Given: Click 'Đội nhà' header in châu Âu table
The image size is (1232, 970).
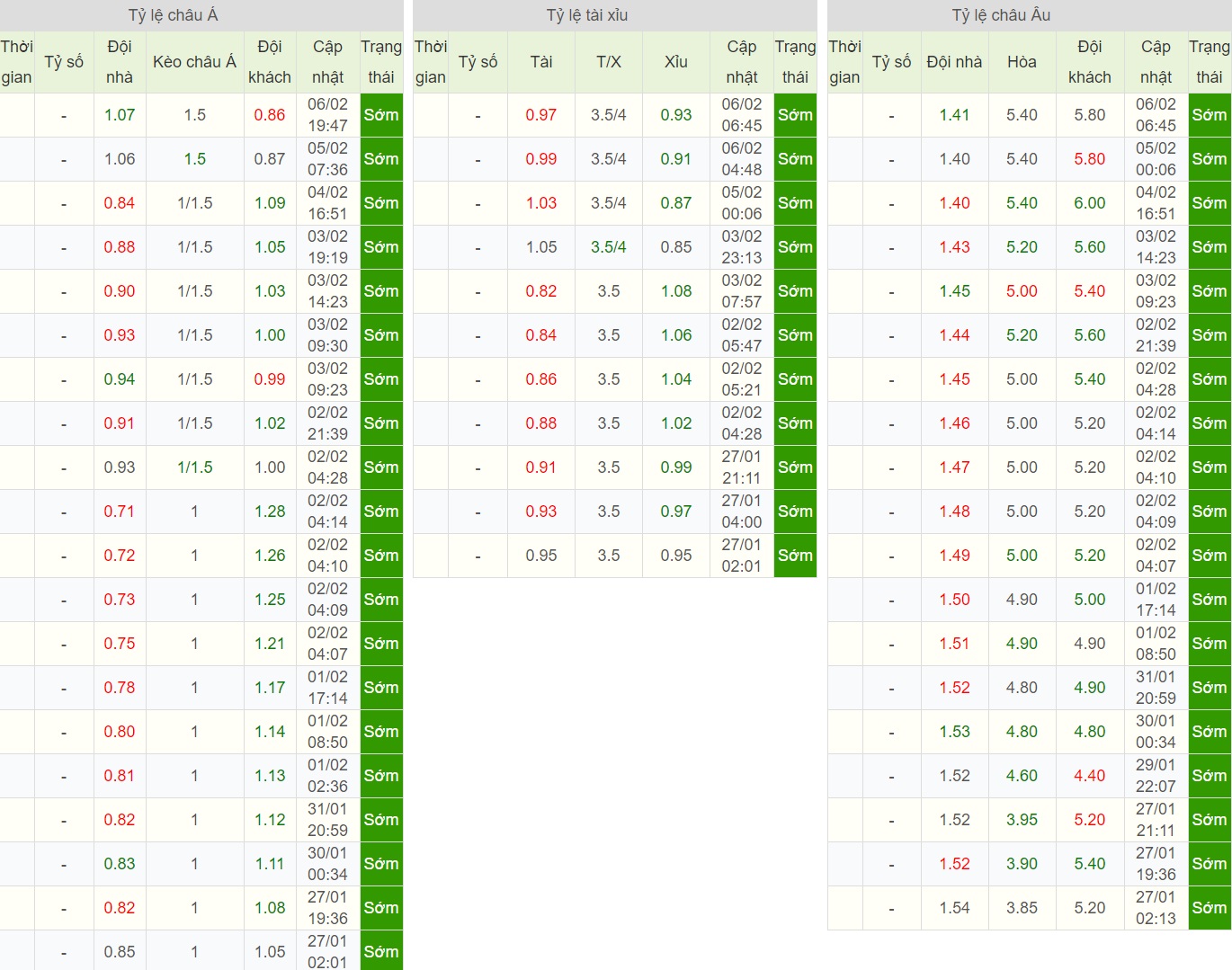Looking at the screenshot, I should (x=954, y=62).
